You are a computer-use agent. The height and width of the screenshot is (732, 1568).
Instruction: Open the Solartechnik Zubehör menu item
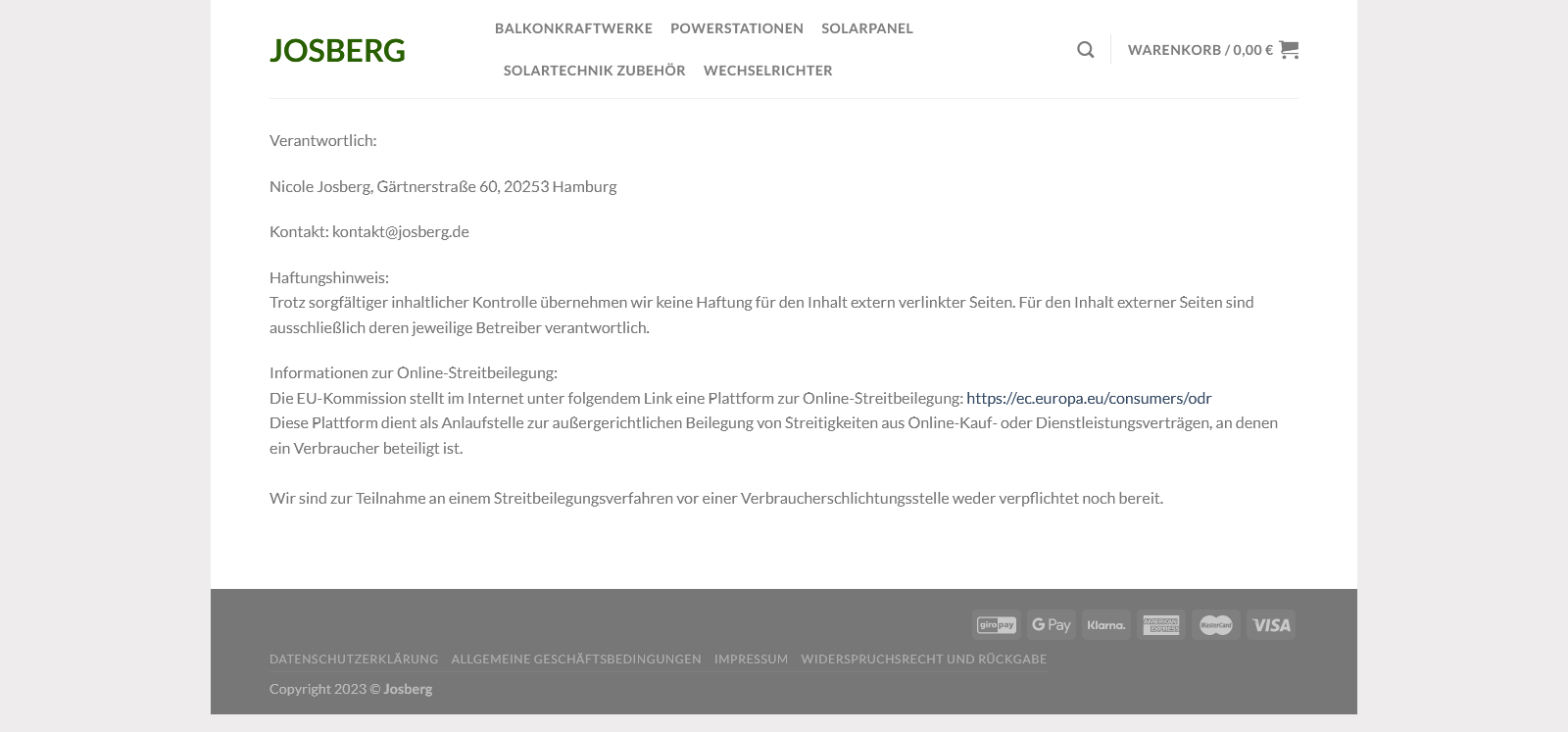coord(595,71)
